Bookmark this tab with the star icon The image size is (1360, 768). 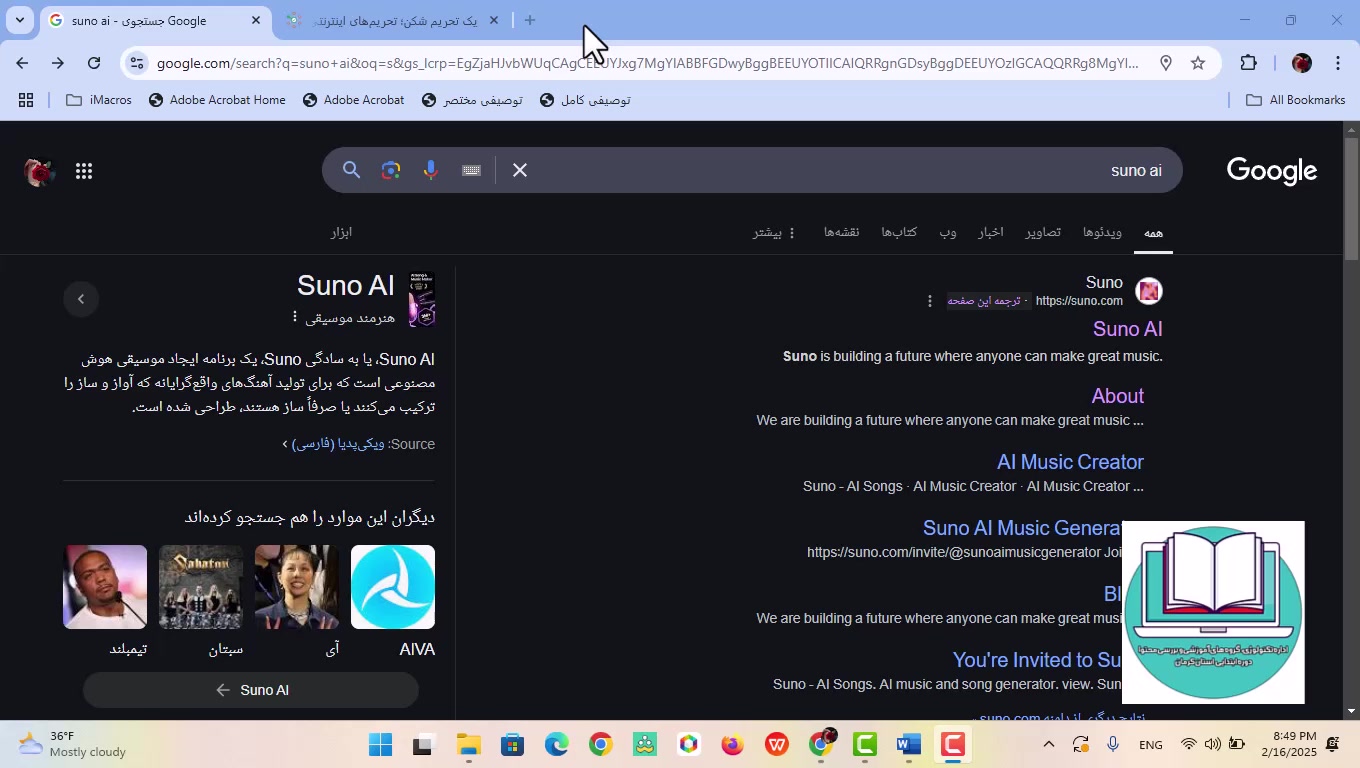(1198, 63)
